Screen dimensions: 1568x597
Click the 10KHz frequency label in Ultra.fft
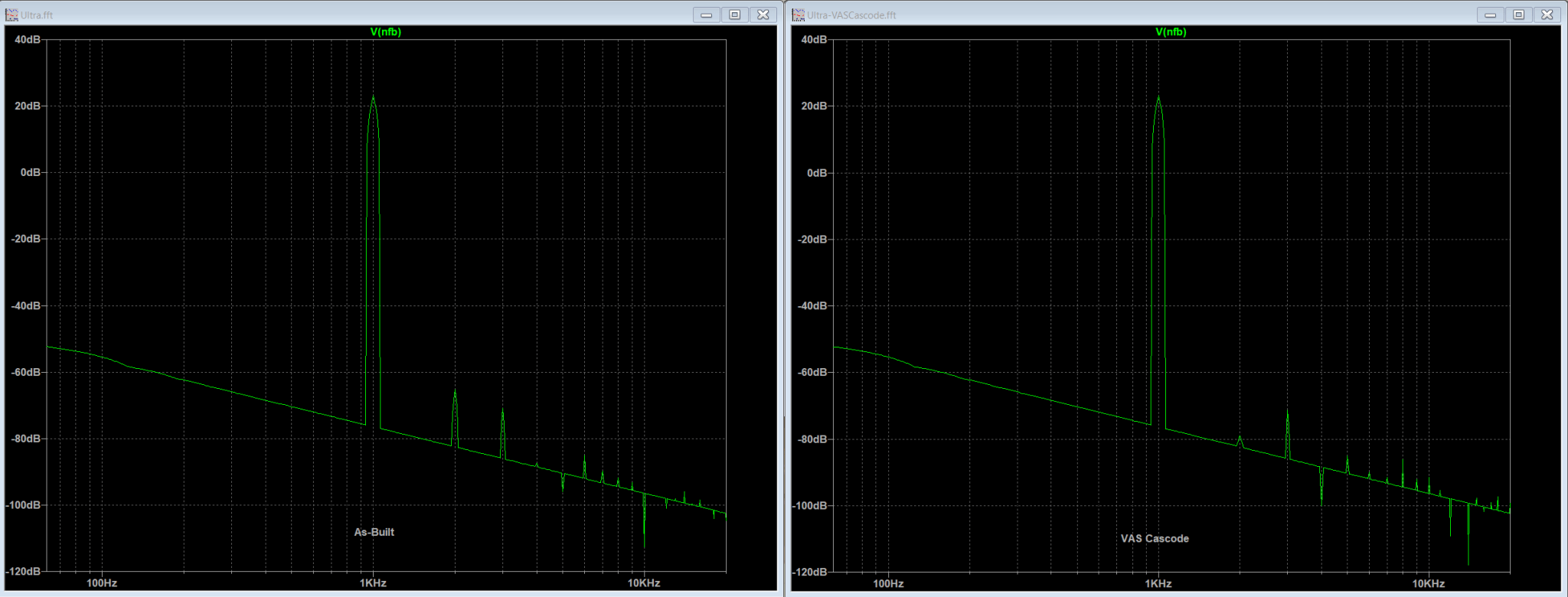tap(644, 583)
